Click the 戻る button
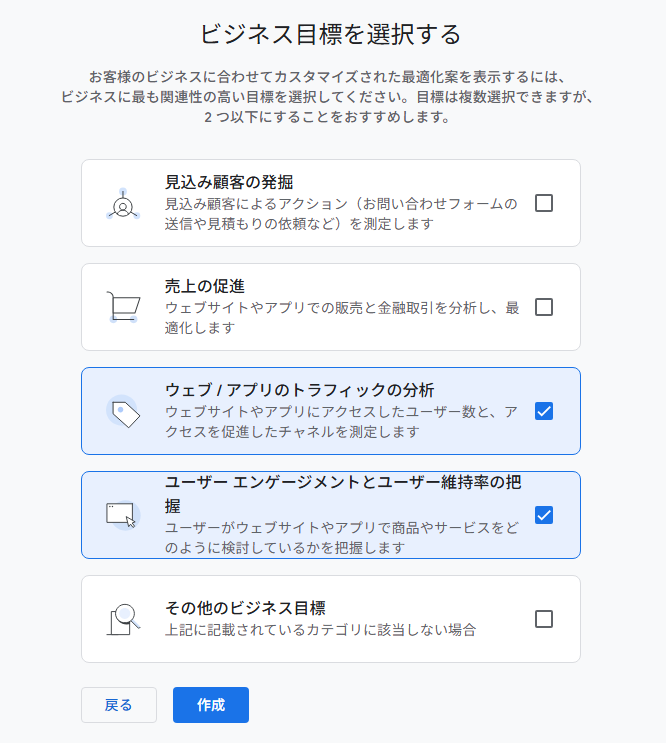666x743 pixels. tap(119, 705)
